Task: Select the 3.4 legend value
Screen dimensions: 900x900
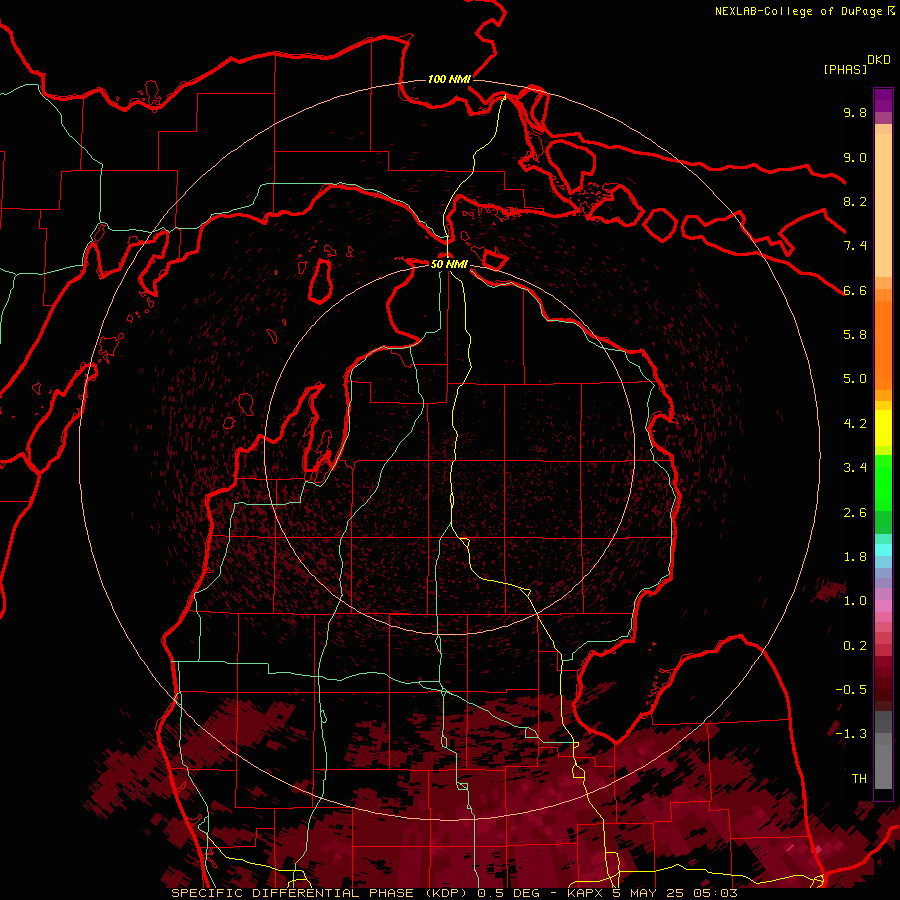Action: pos(855,468)
